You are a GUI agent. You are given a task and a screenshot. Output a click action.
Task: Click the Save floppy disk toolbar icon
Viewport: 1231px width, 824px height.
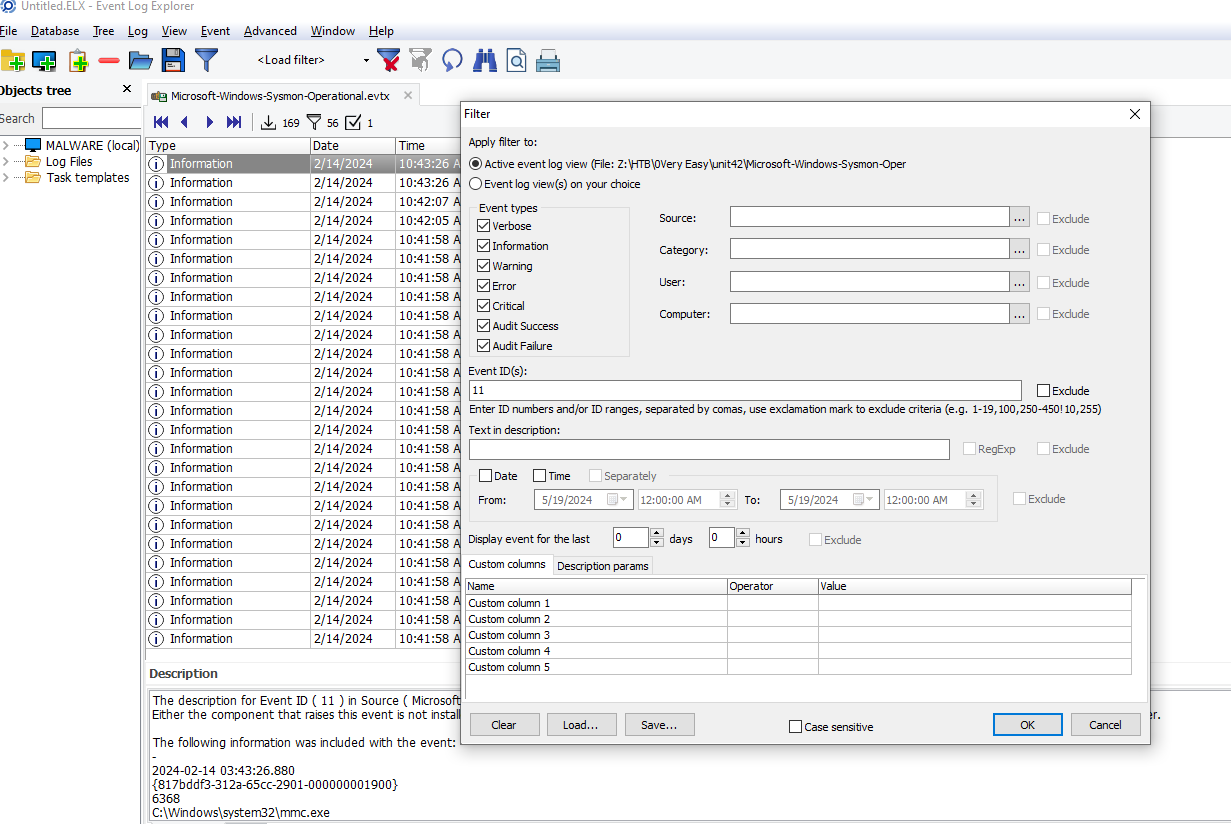tap(173, 60)
